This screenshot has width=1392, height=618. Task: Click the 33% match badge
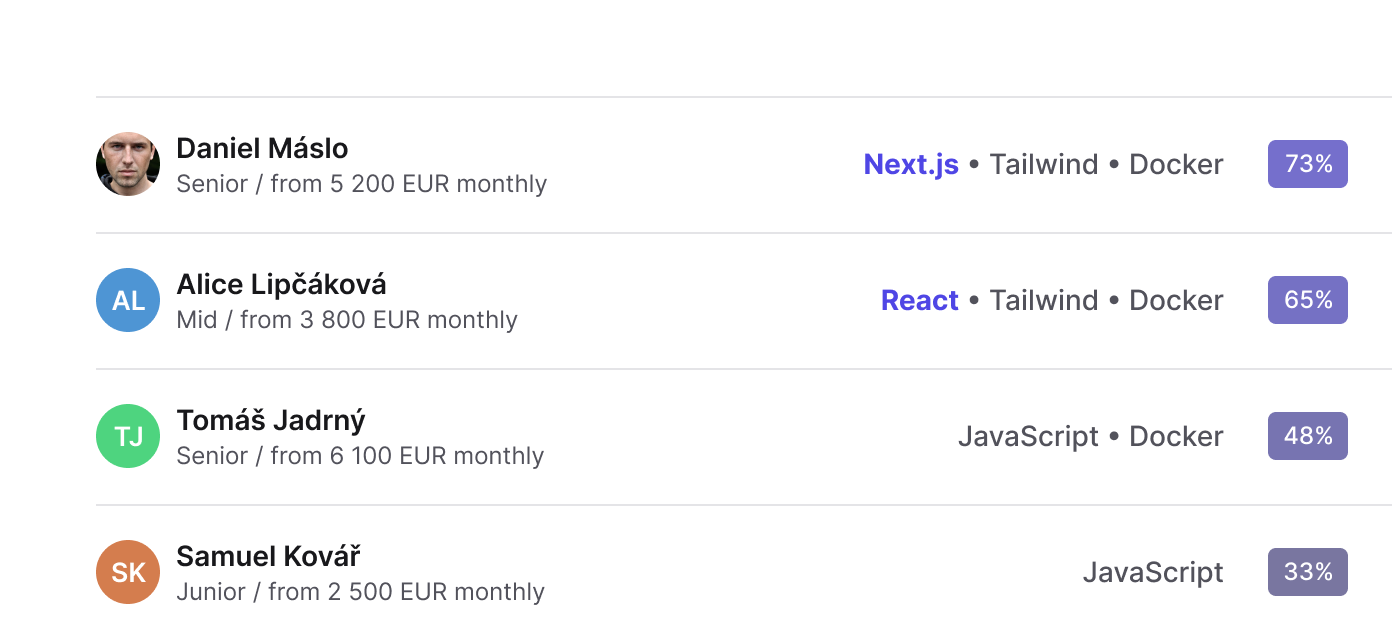pos(1308,572)
